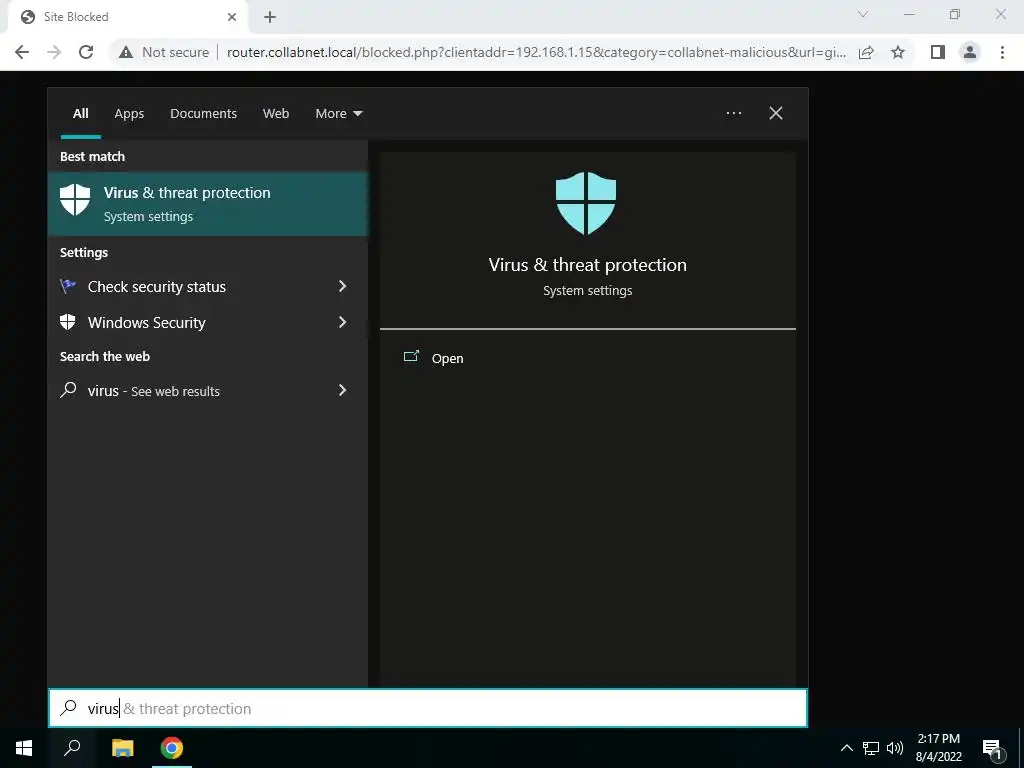This screenshot has width=1024, height=768.
Task: Open Windows Security settings result
Action: (208, 323)
